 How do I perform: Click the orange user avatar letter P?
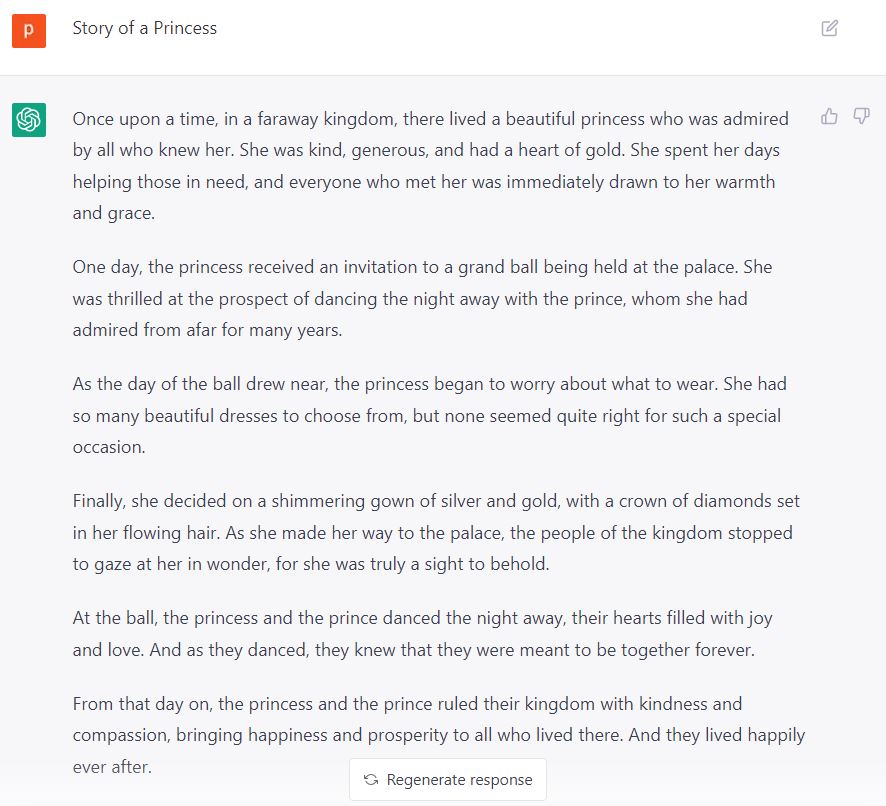(29, 30)
